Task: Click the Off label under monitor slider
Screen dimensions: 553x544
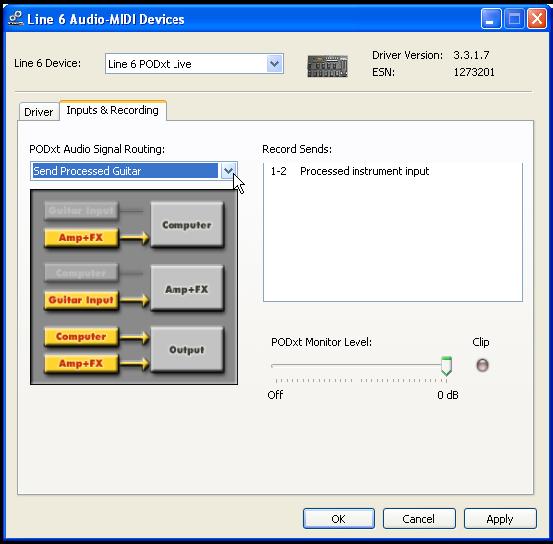Action: (275, 395)
